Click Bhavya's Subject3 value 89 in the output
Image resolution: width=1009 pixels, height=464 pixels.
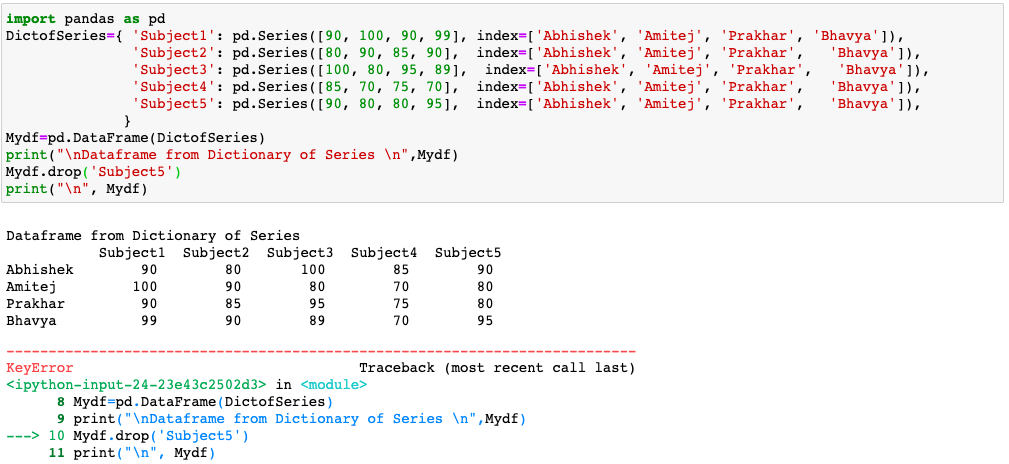pos(317,320)
